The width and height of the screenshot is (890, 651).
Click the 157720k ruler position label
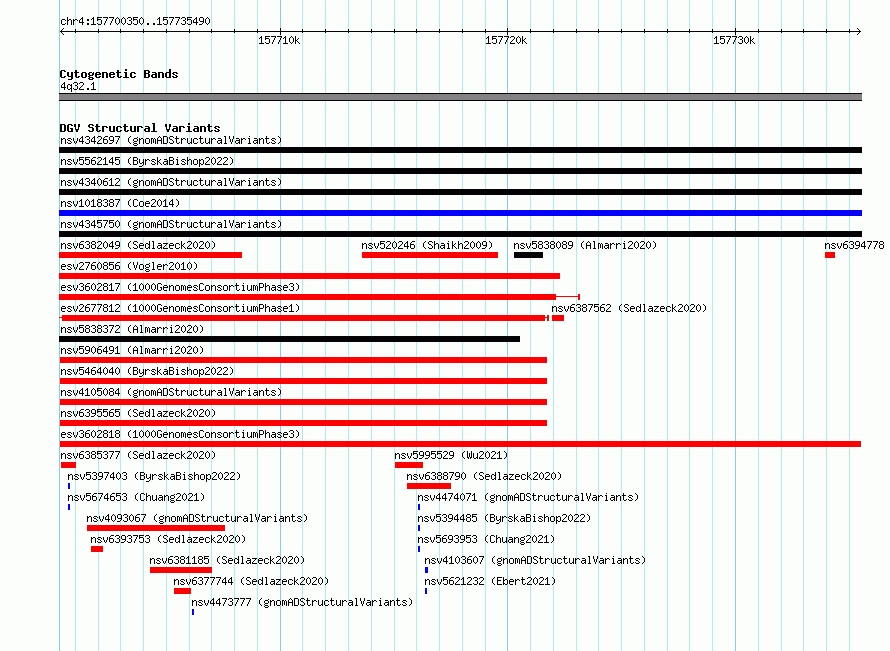pos(506,40)
